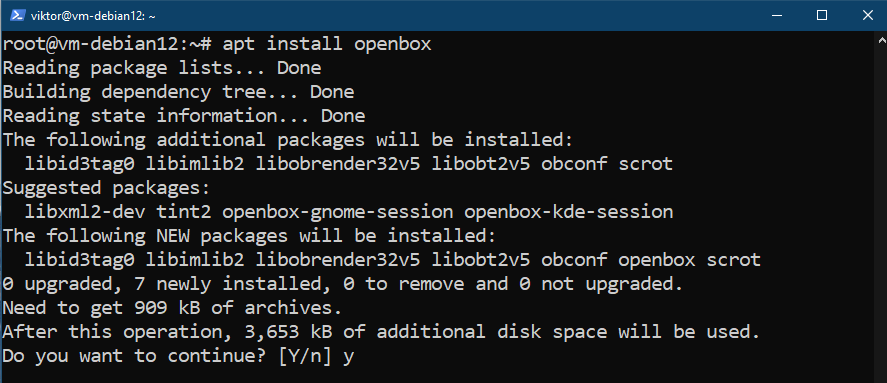
Task: Click the 'Need to get 909 kB' line
Action: [173, 308]
